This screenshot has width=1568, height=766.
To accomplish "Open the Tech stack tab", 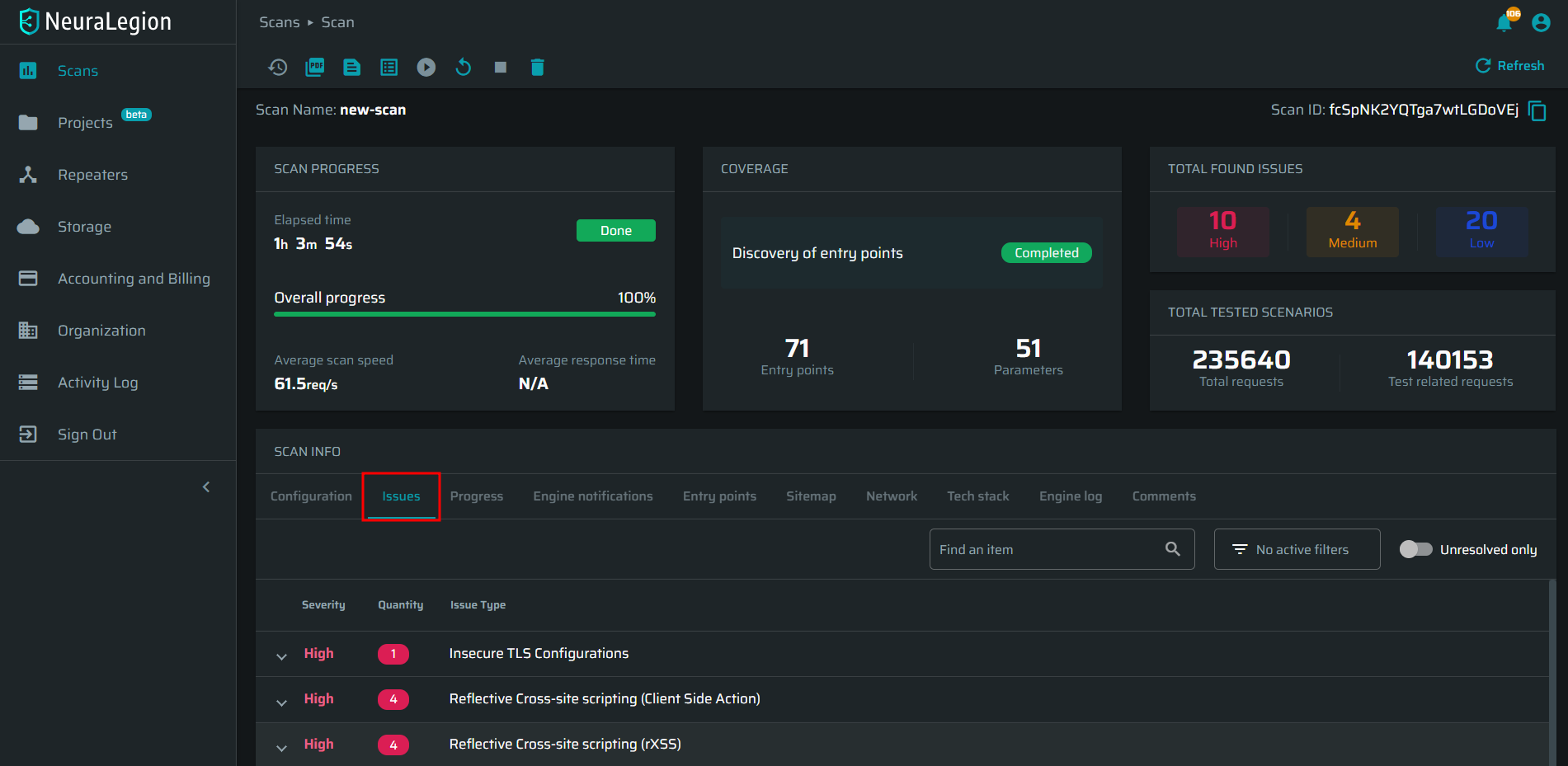I will click(x=978, y=496).
